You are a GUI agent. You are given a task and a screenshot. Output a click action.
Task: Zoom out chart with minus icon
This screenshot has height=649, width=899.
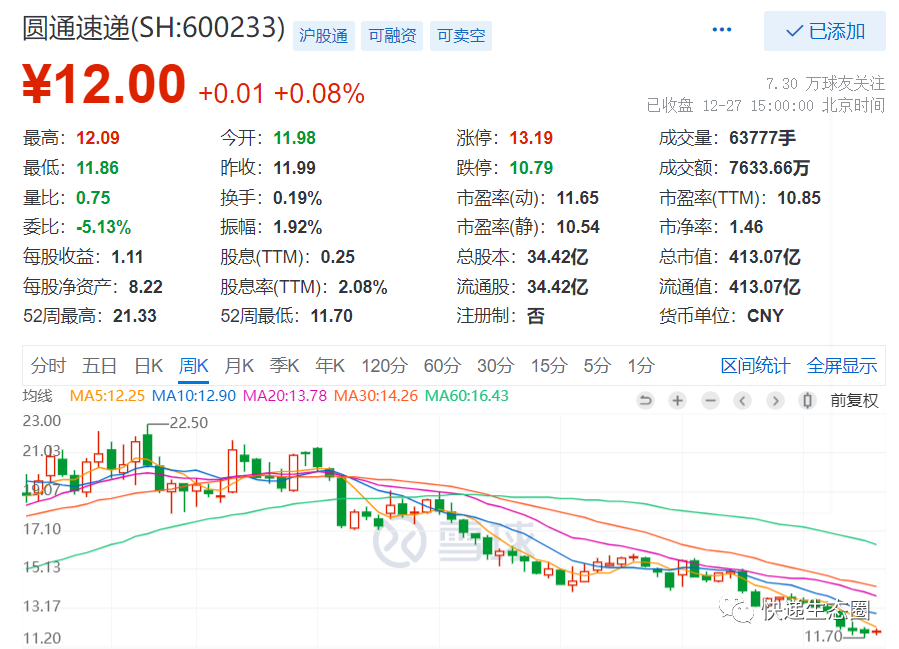(710, 400)
